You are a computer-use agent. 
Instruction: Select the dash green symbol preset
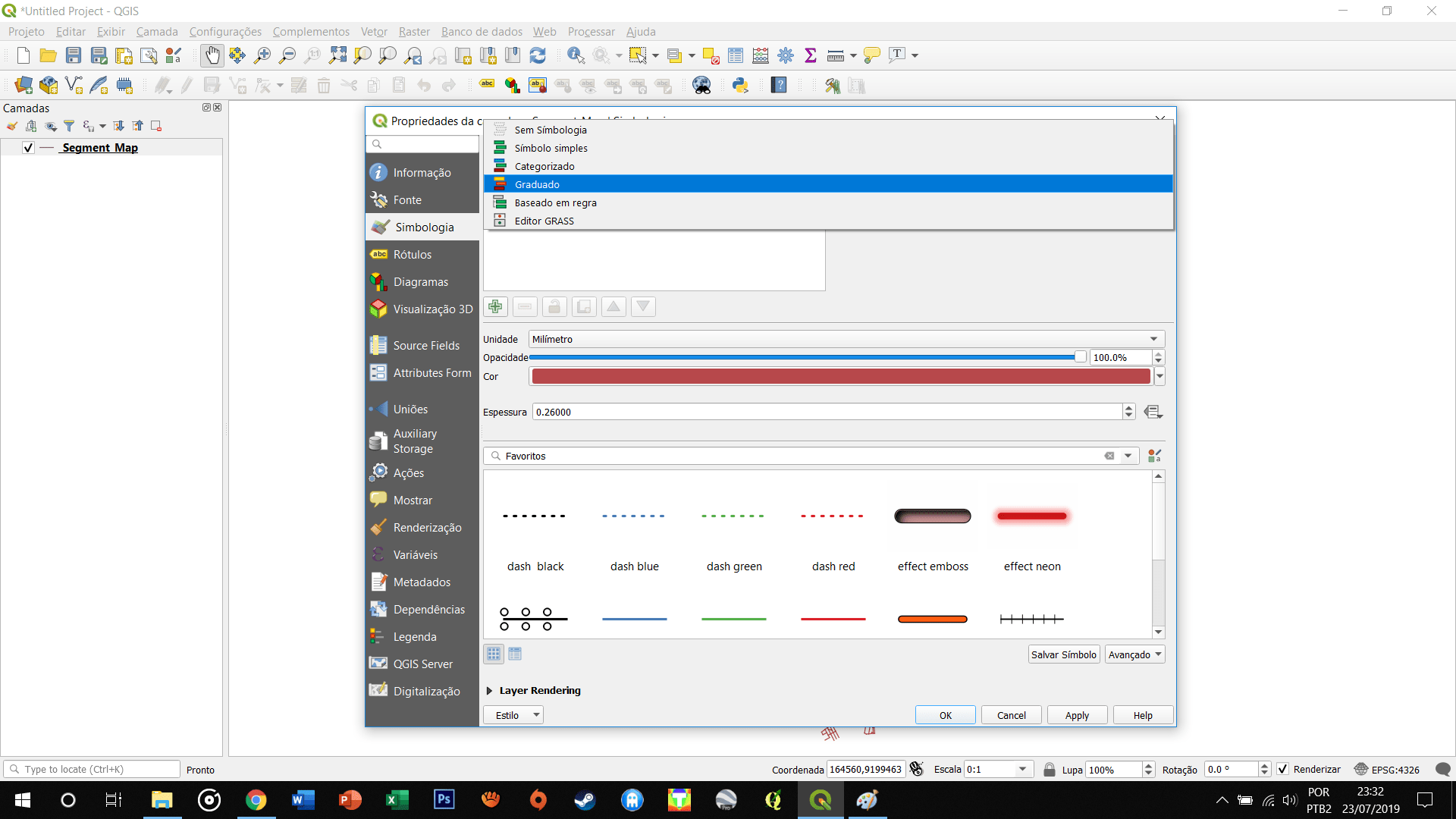coord(733,516)
